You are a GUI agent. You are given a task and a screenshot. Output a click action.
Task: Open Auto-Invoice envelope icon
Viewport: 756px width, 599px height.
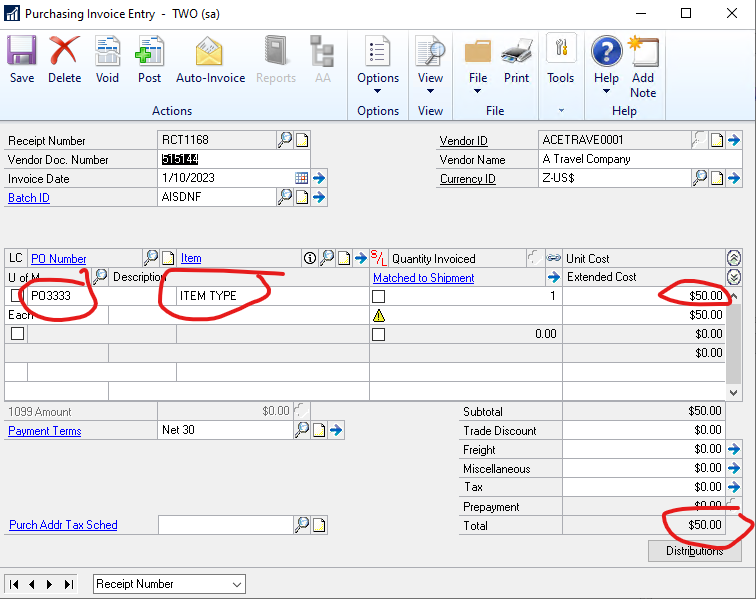tap(209, 51)
